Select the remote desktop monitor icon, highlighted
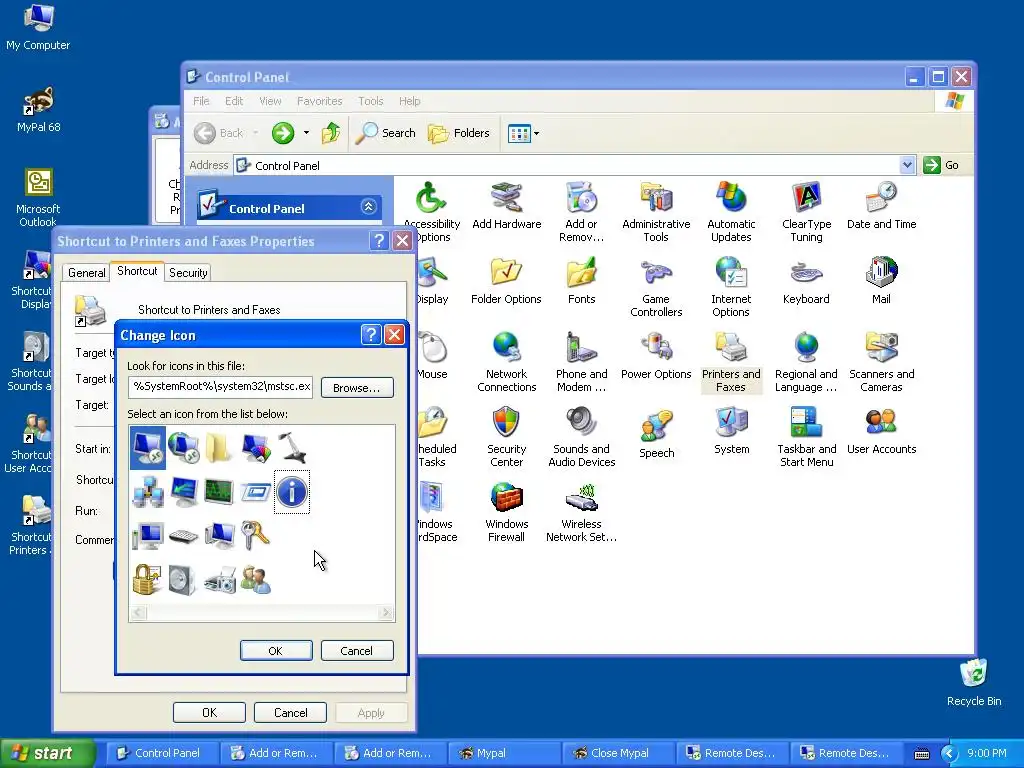 (x=148, y=447)
